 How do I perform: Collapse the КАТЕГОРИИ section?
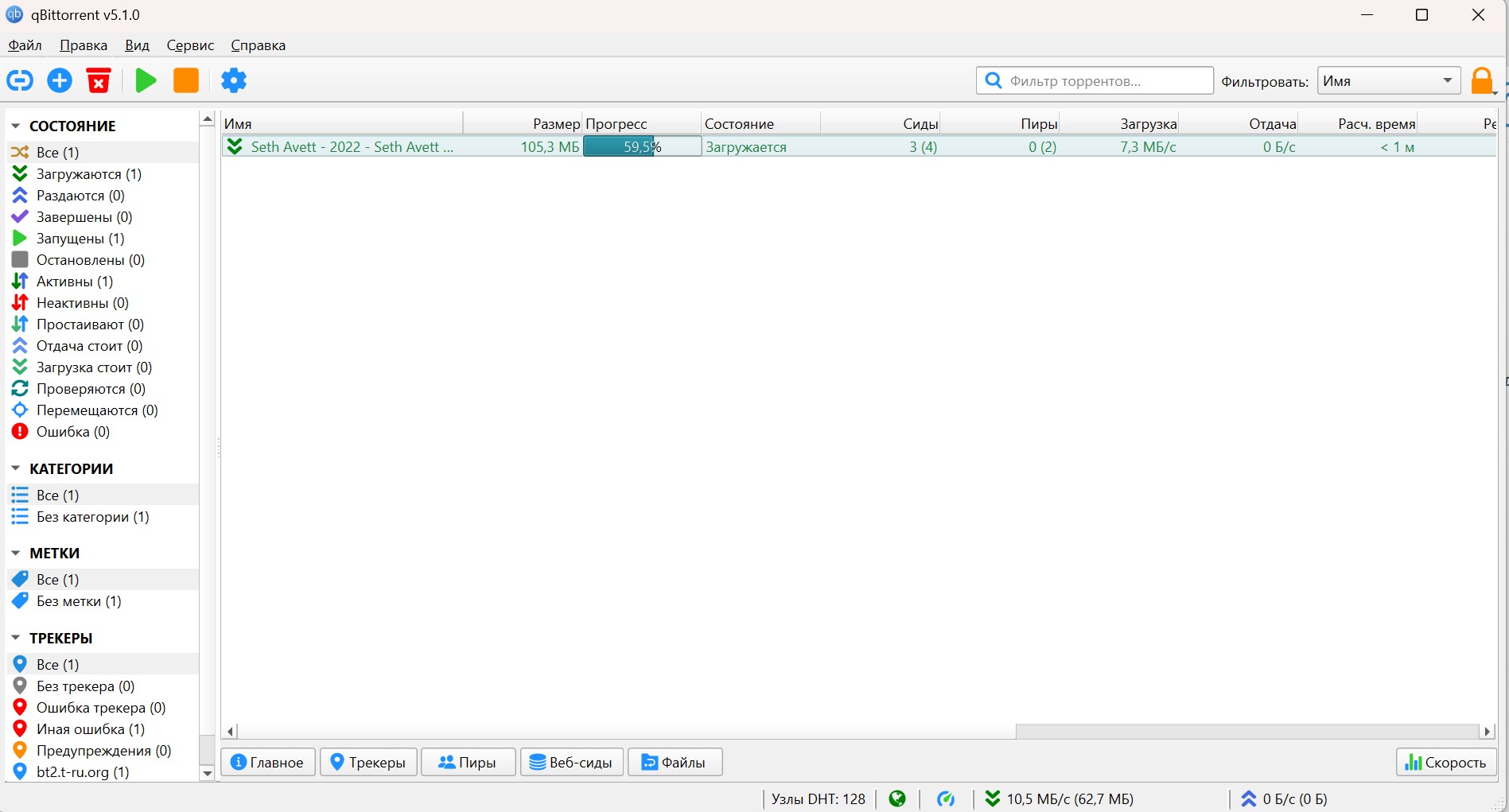coord(15,468)
